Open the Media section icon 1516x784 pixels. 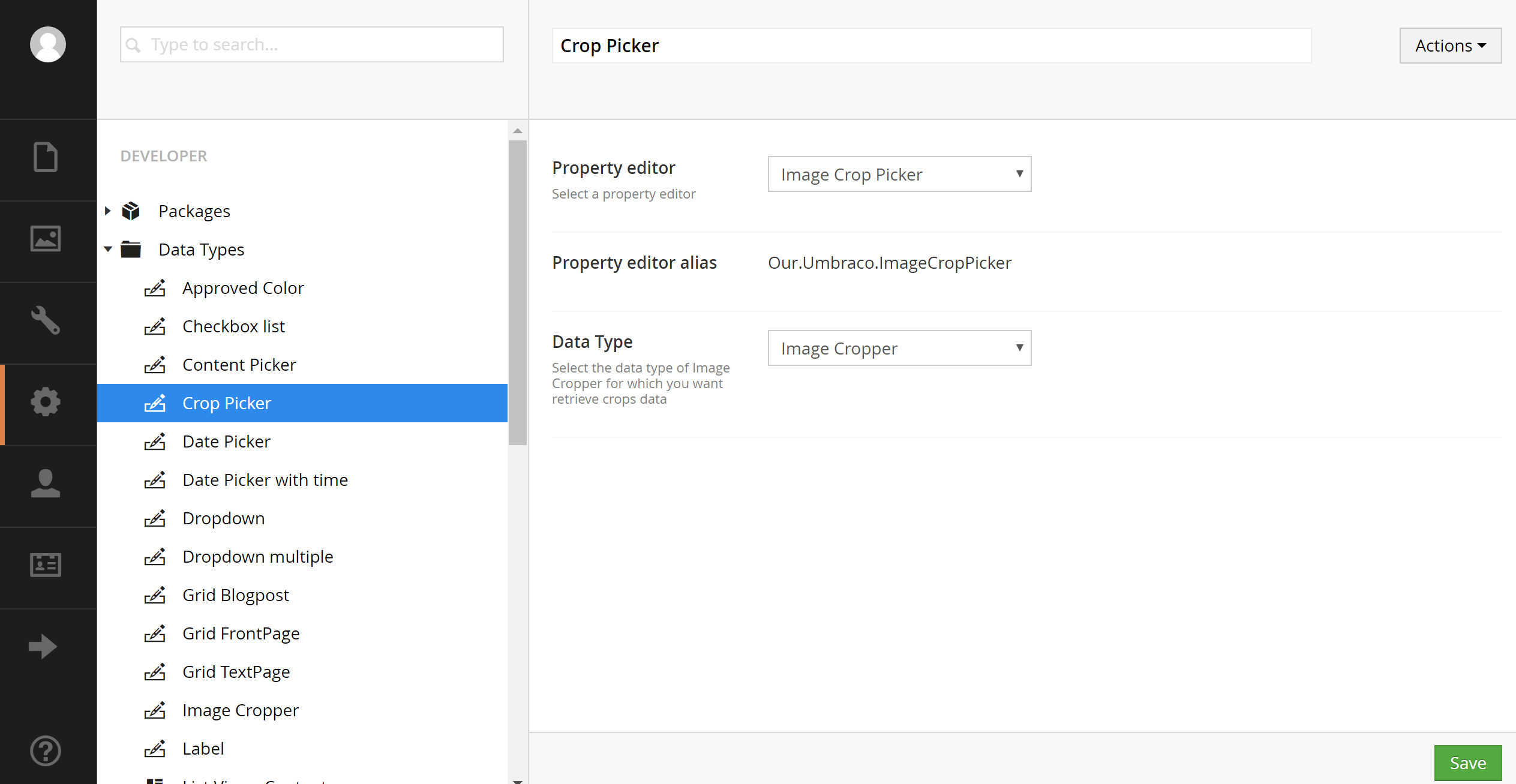pos(46,239)
